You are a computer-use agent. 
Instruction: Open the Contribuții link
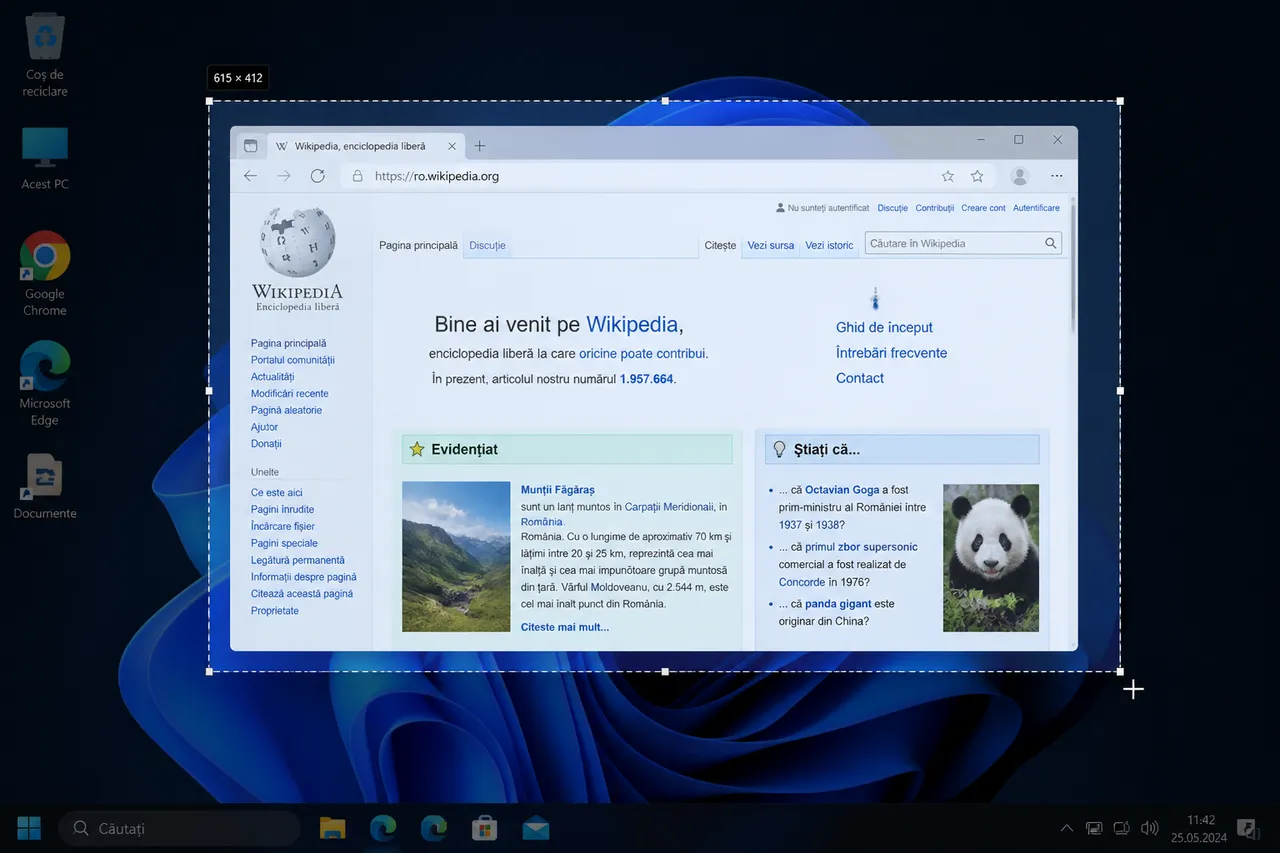tap(935, 208)
